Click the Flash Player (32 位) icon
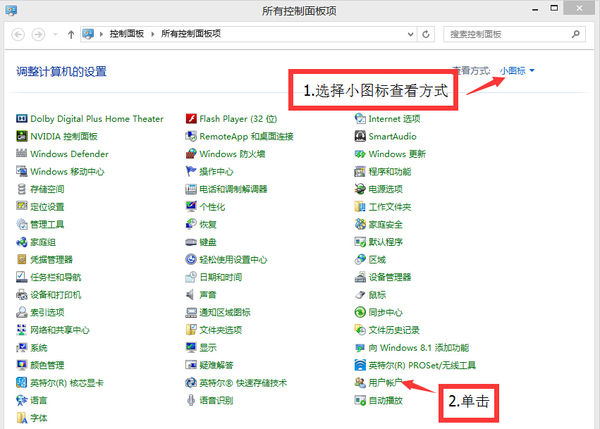The height and width of the screenshot is (429, 600). click(191, 119)
